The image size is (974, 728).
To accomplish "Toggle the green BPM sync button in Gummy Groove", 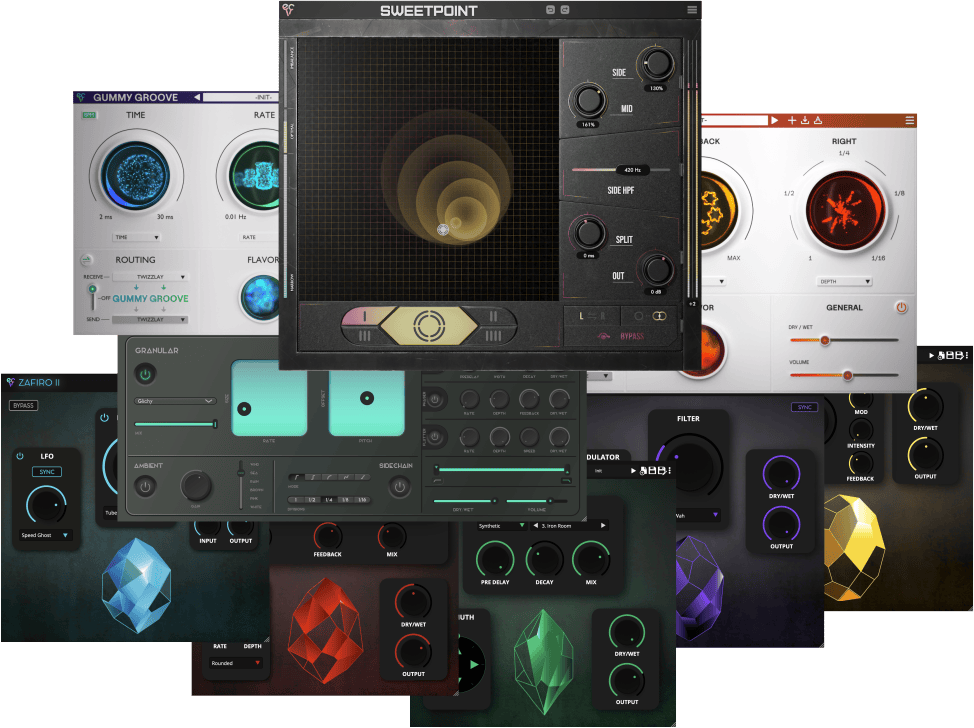I will (x=89, y=115).
